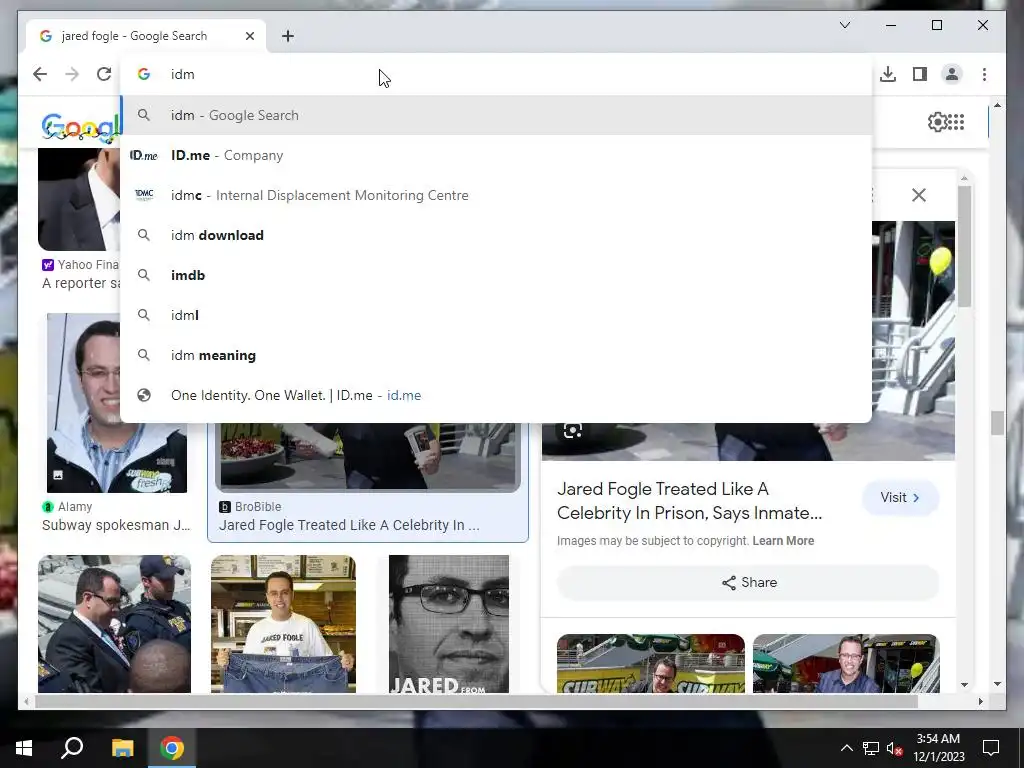Choose the ID.me Company suggestion
Image resolution: width=1024 pixels, height=768 pixels.
point(496,155)
